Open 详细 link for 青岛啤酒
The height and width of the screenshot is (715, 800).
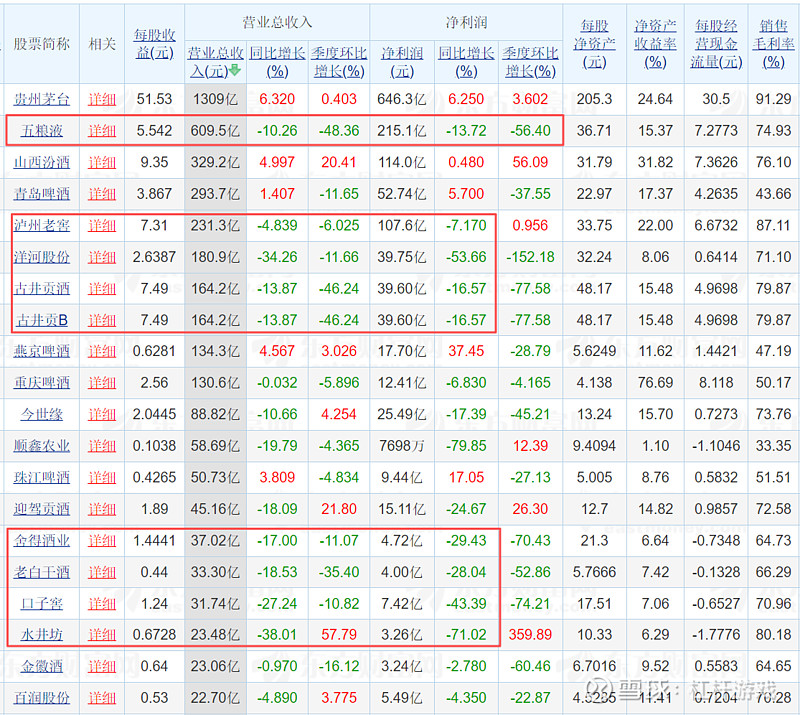click(x=102, y=194)
